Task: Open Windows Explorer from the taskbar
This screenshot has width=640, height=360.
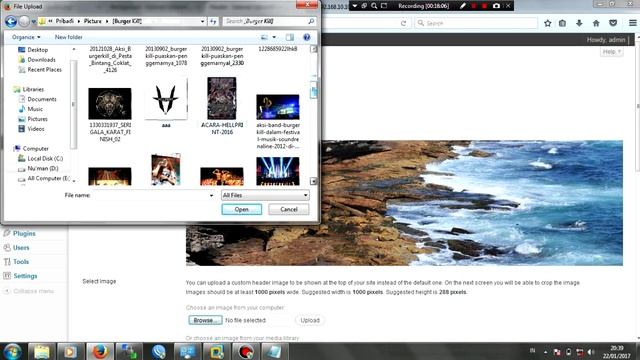Action: (x=42, y=351)
